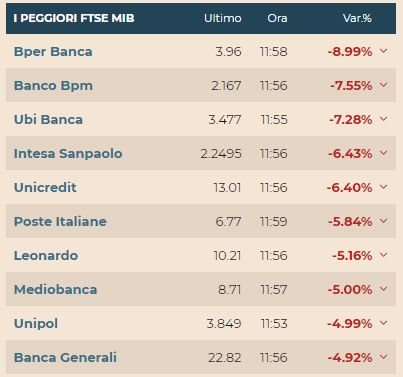Click the Var.% column header
Viewport: 403px width, 377px height.
[357, 18]
